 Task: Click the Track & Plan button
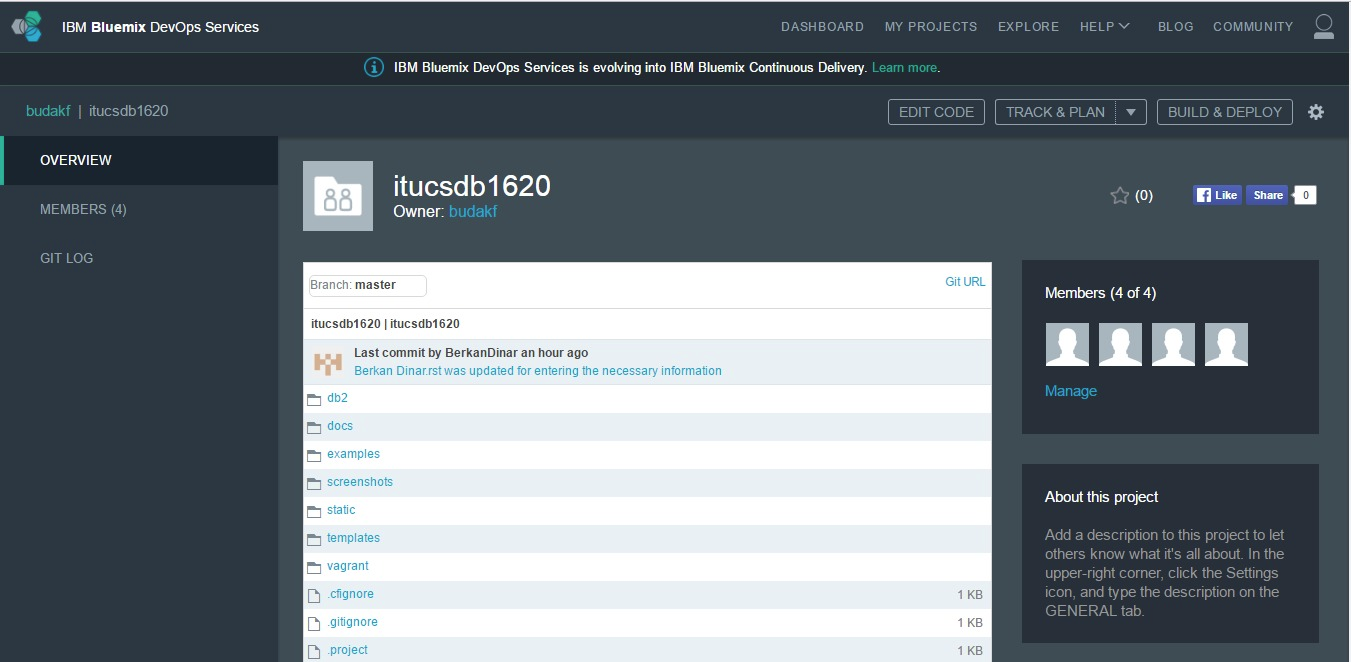pyautogui.click(x=1056, y=112)
